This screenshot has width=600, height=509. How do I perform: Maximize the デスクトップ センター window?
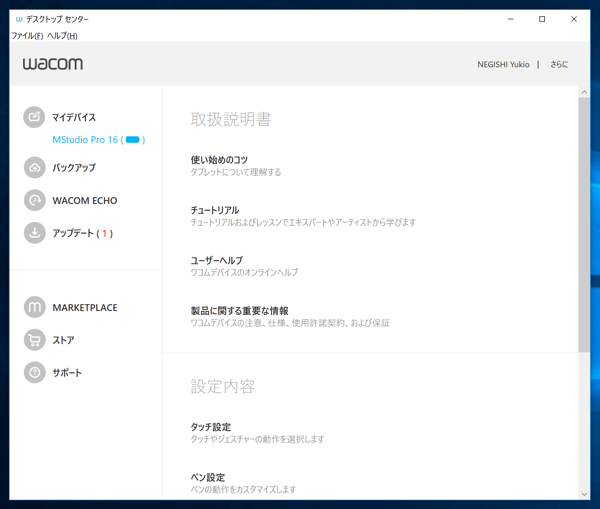click(x=542, y=19)
